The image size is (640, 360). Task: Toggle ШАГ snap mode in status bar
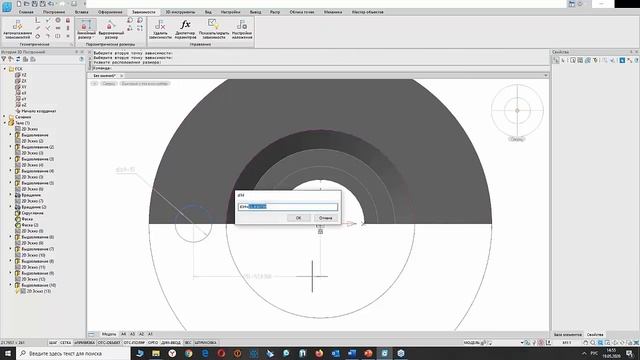53,343
